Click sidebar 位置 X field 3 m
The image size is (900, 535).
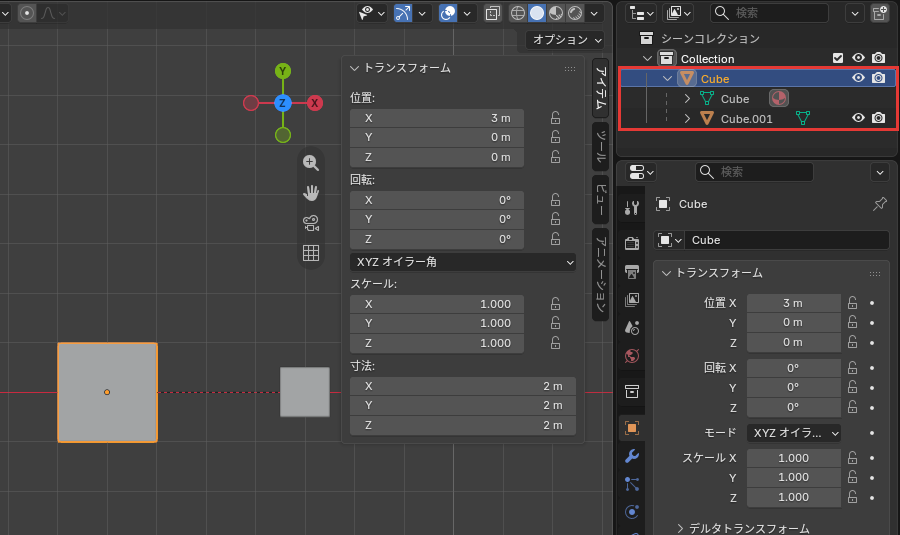point(437,118)
